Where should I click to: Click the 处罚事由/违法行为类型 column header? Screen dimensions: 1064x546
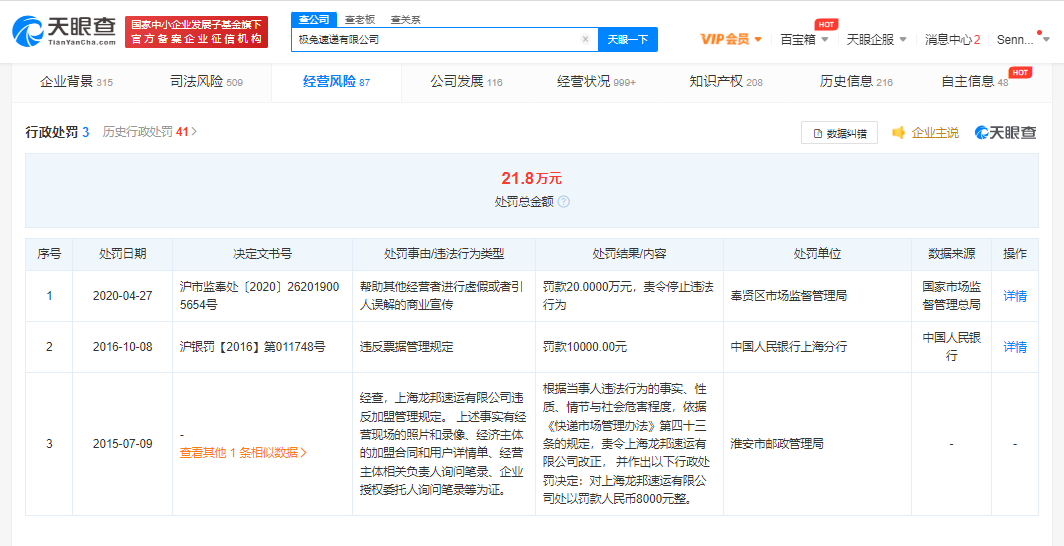(444, 254)
